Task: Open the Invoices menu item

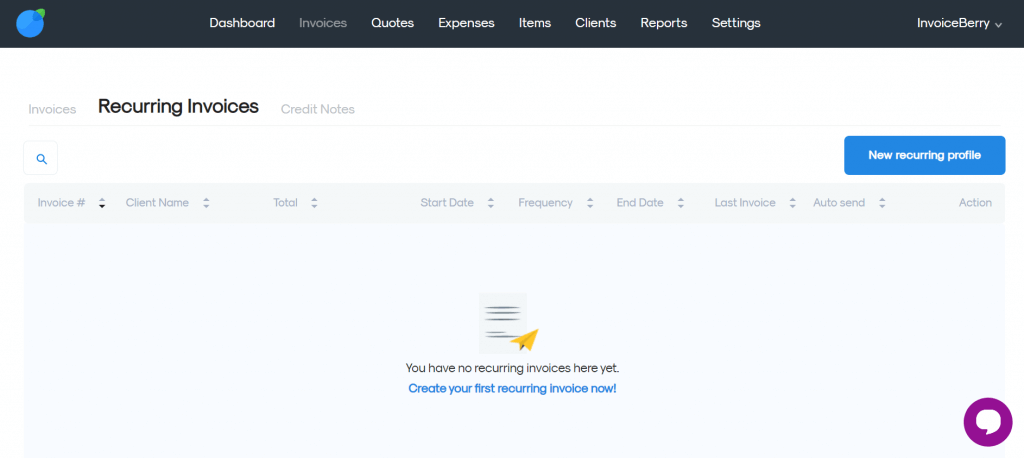Action: click(323, 23)
